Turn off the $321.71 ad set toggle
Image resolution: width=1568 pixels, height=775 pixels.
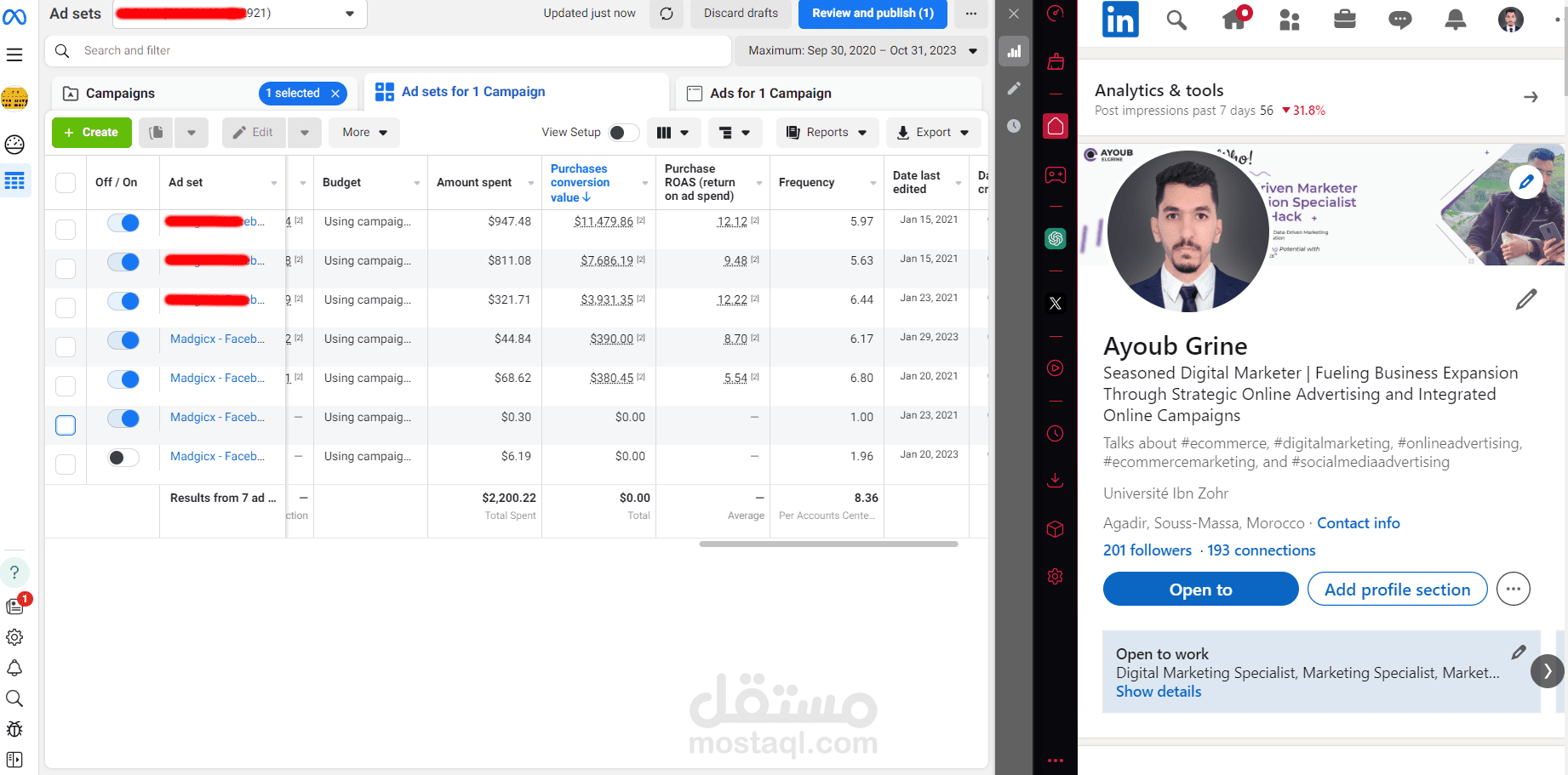[123, 301]
